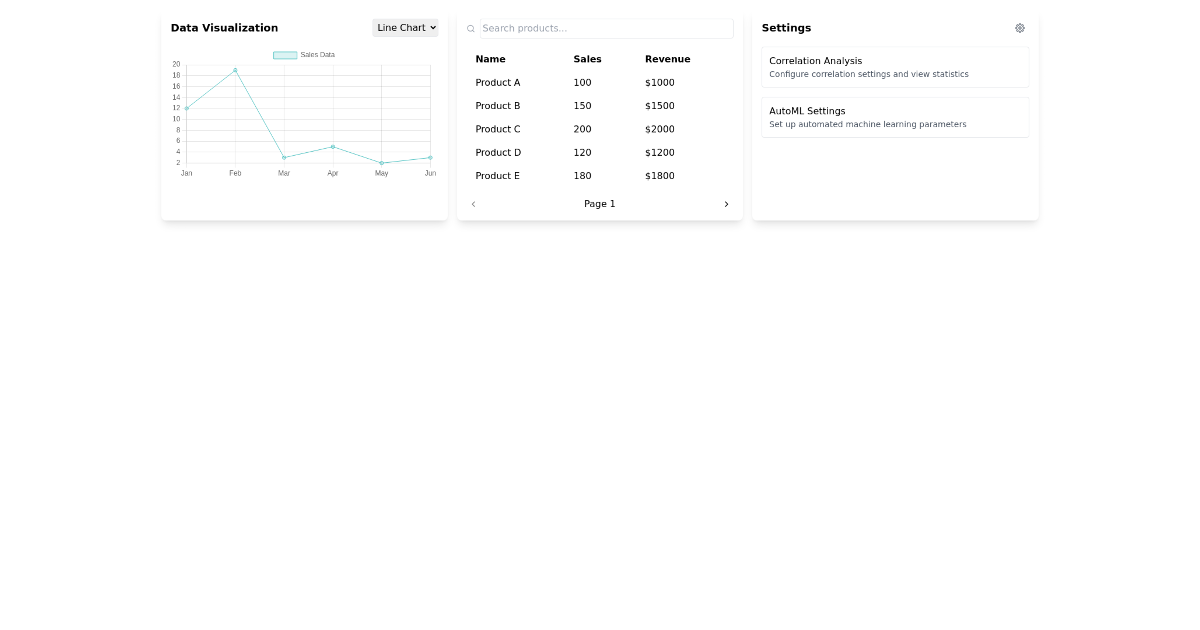This screenshot has height=630, width=1200.
Task: Click the Settings panel header
Action: [x=786, y=27]
